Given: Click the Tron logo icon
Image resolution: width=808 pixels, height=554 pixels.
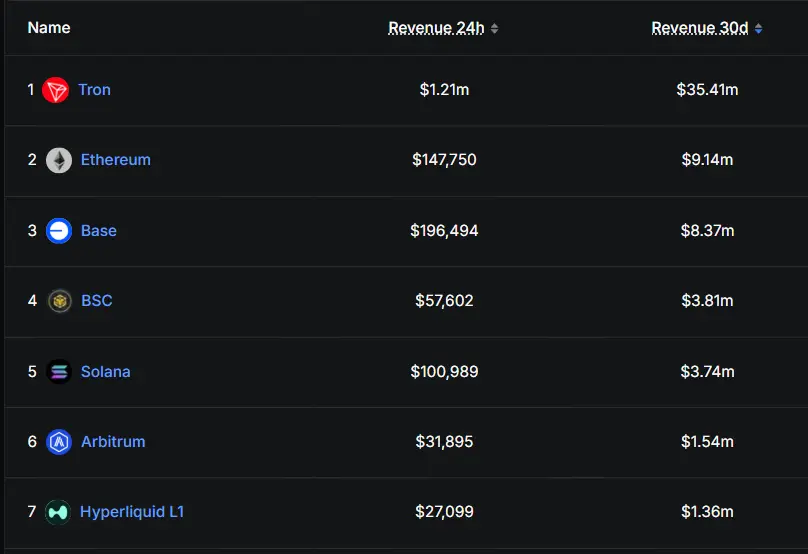Looking at the screenshot, I should tap(55, 90).
